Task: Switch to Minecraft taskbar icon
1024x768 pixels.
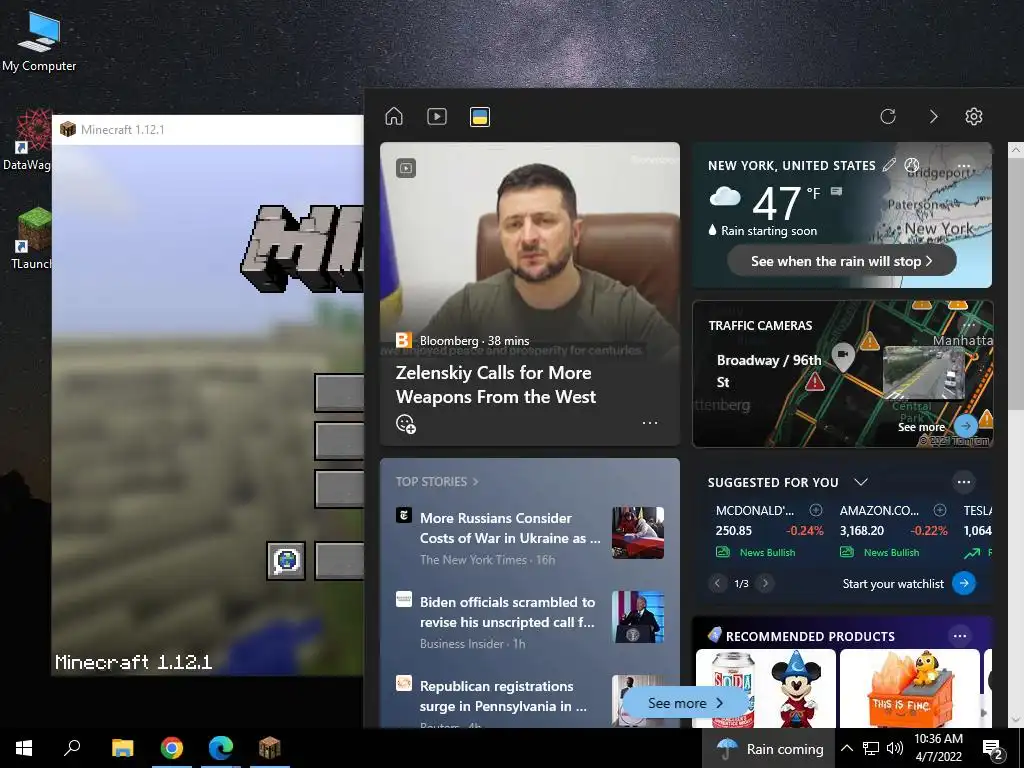Action: coord(270,748)
